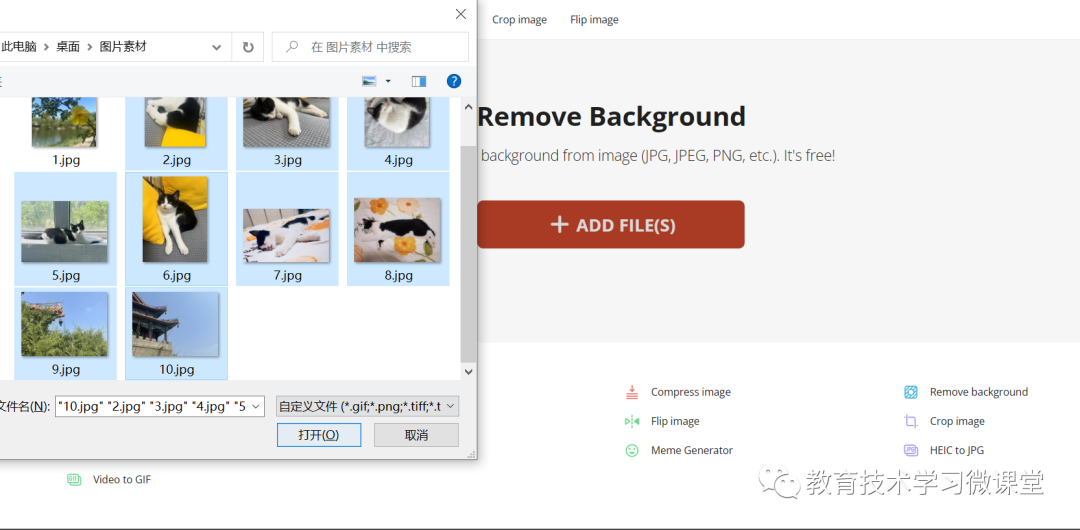Toggle the preview pane icon

[x=419, y=81]
